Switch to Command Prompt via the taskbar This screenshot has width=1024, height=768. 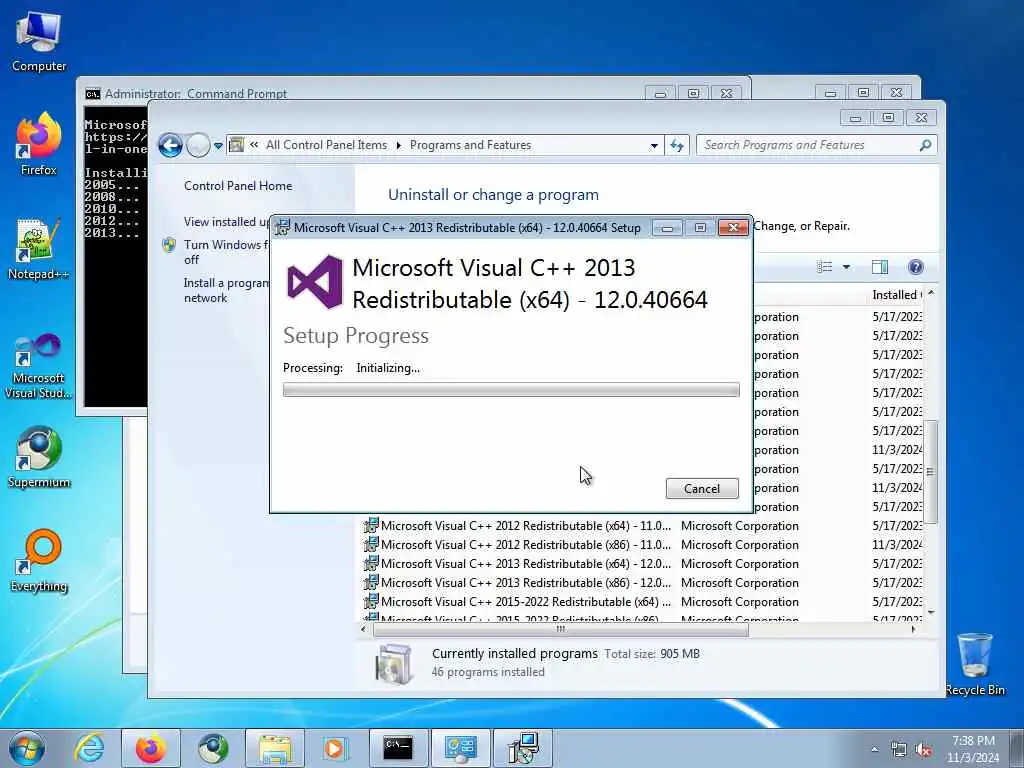(398, 748)
